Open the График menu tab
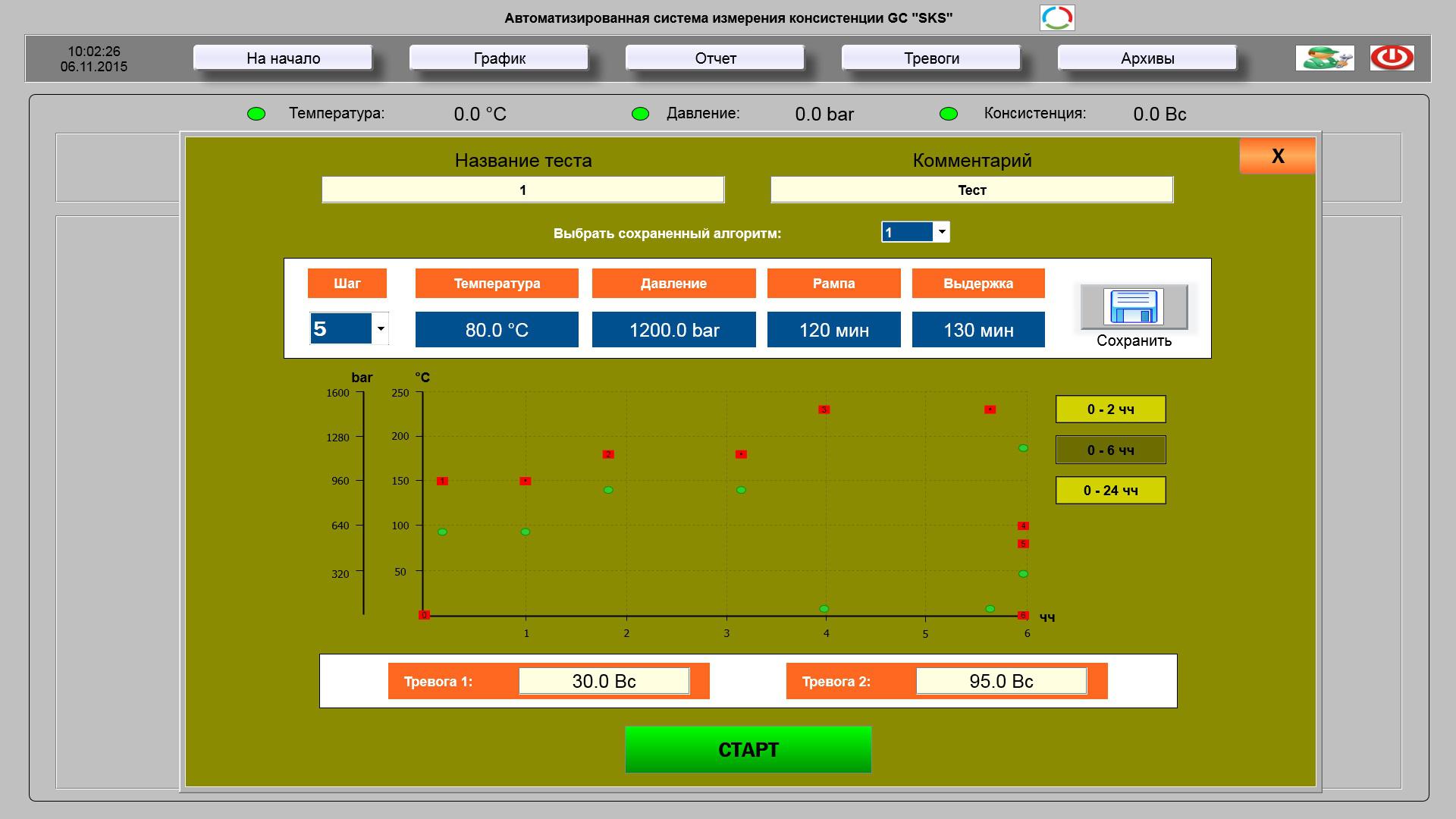 pyautogui.click(x=499, y=58)
